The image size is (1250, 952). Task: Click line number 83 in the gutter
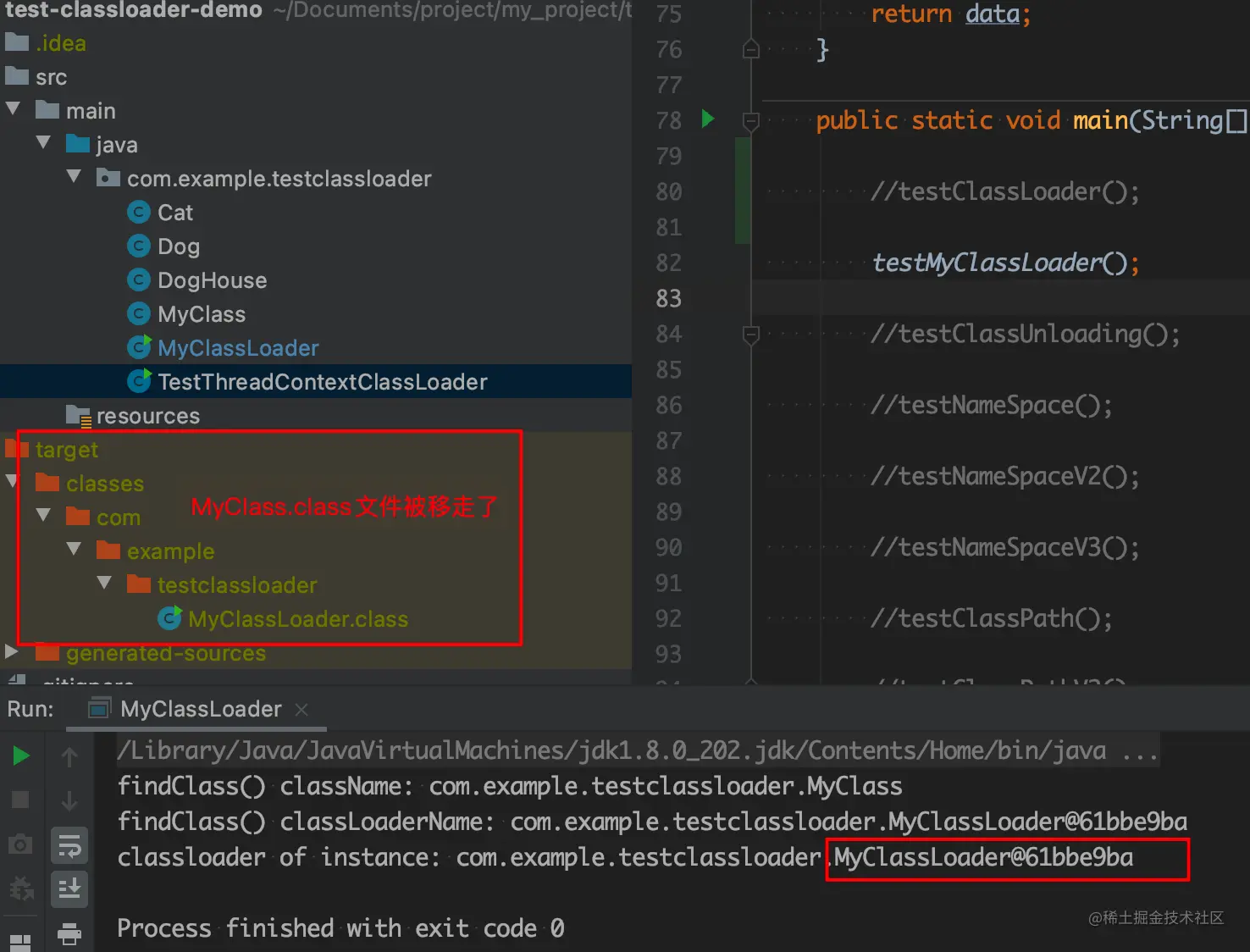(x=668, y=298)
